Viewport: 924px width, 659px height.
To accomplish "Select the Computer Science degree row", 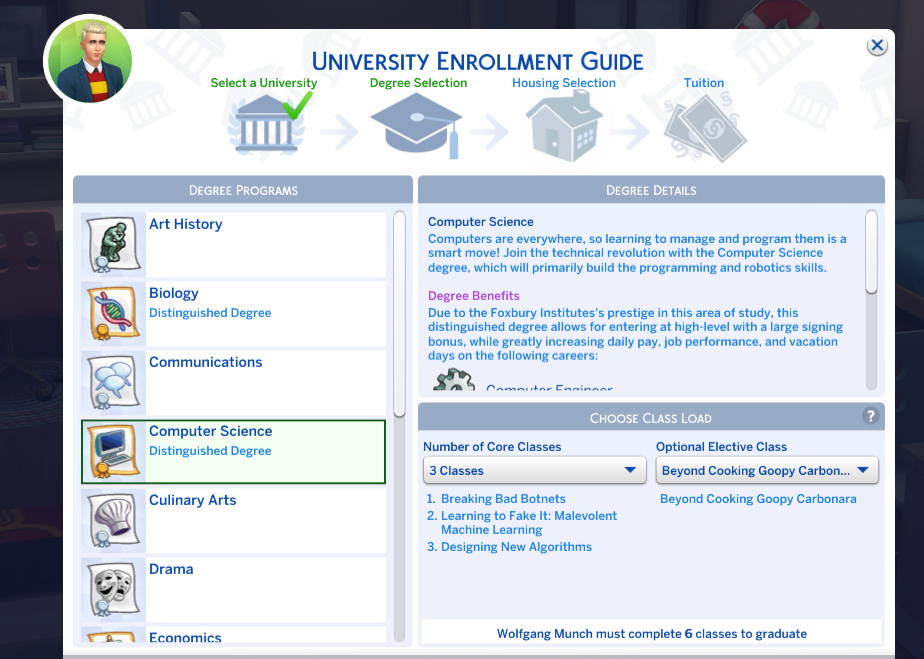I will click(233, 452).
